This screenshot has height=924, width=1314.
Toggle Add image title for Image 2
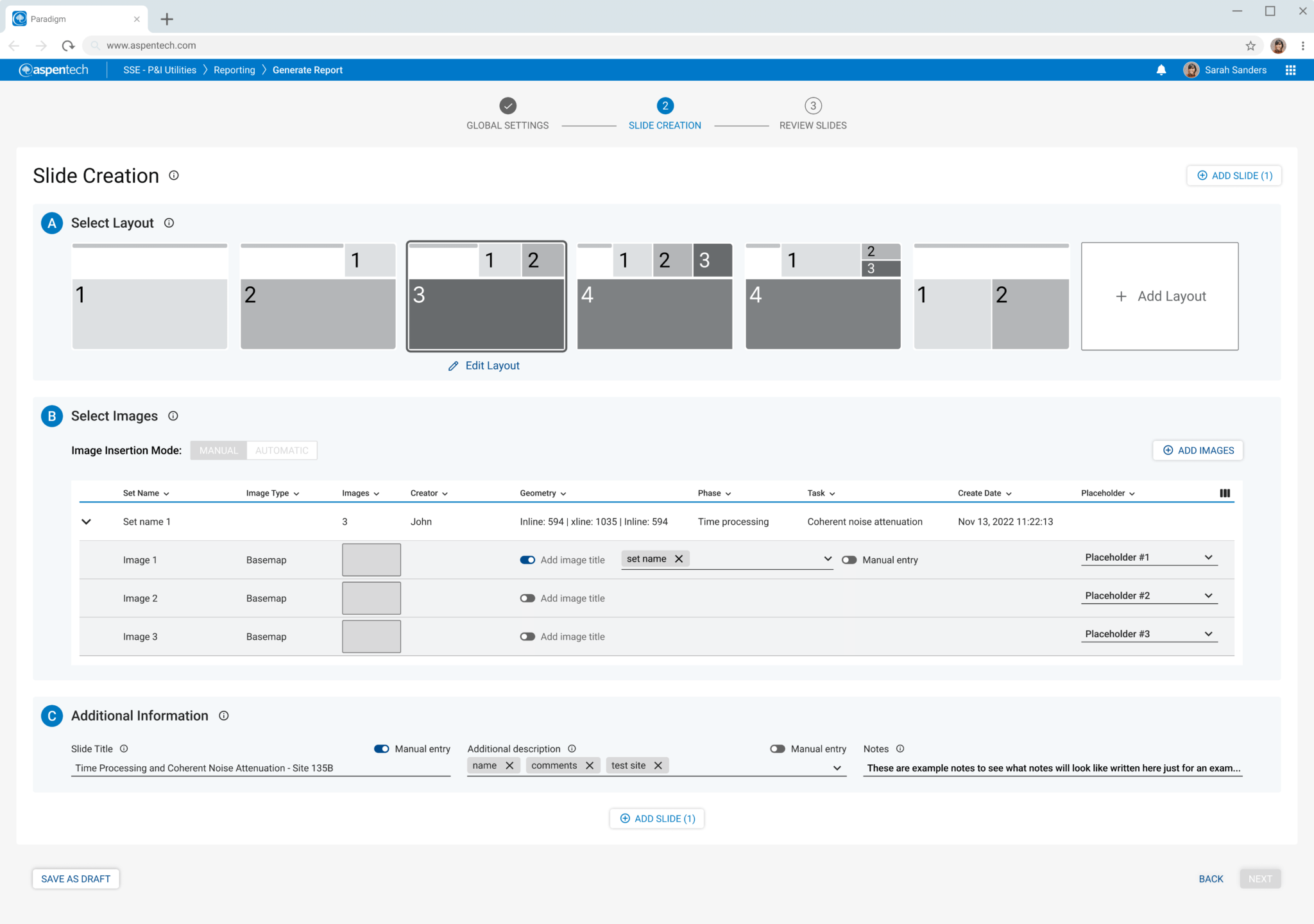(x=527, y=598)
